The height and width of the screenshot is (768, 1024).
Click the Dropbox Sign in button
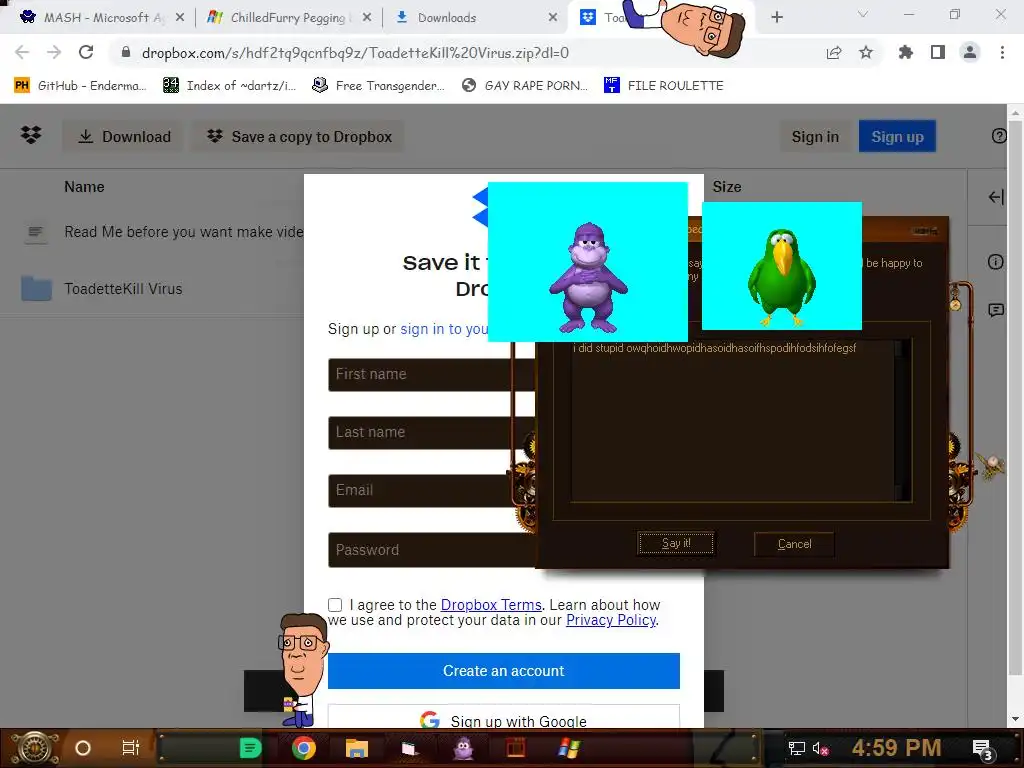[x=815, y=136]
